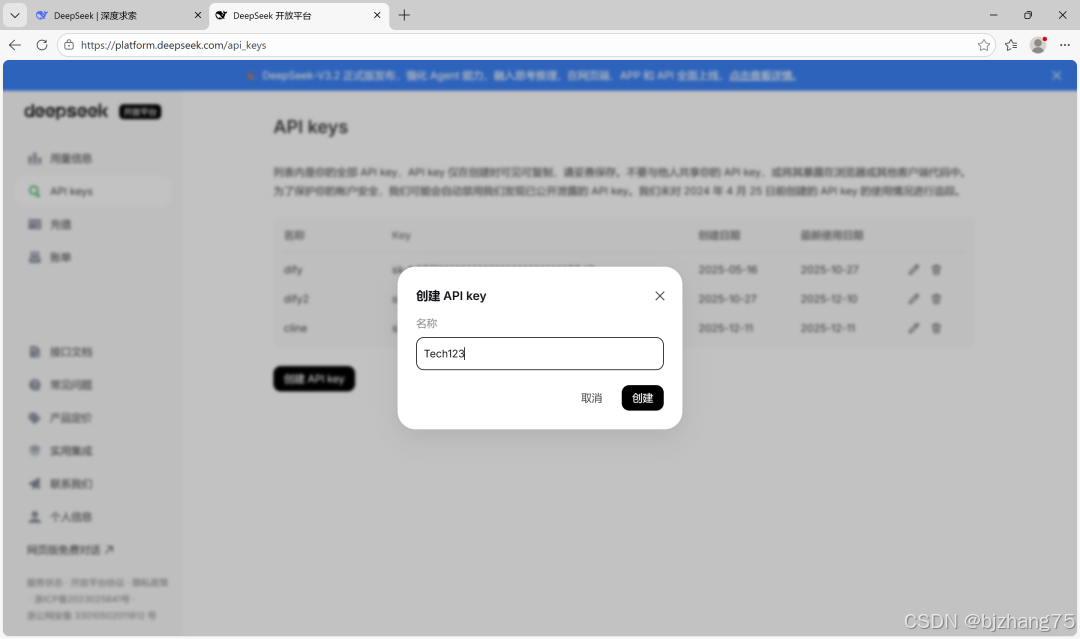Open the browser profile avatar
This screenshot has height=639, width=1080.
point(1037,45)
